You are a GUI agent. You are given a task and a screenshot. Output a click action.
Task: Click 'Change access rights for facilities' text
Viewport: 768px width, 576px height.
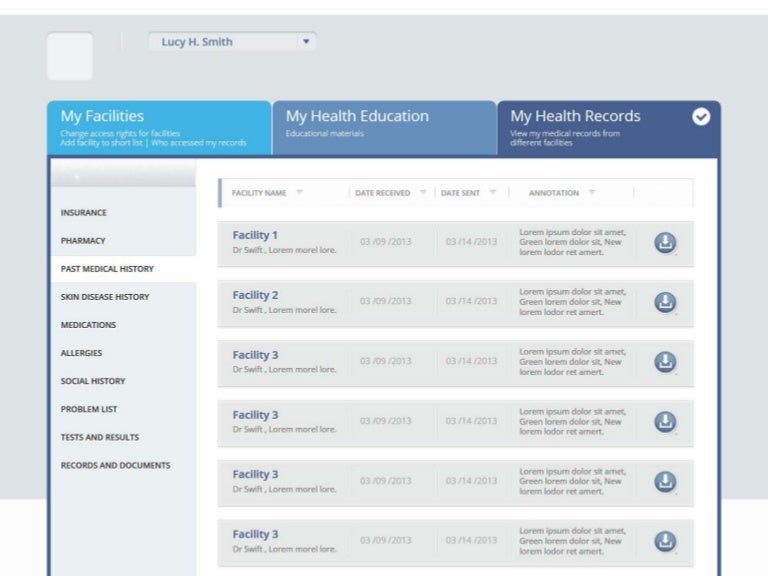point(120,133)
